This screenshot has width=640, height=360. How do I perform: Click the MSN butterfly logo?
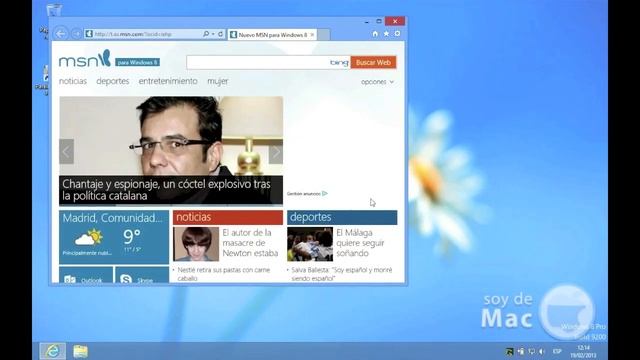pos(85,59)
